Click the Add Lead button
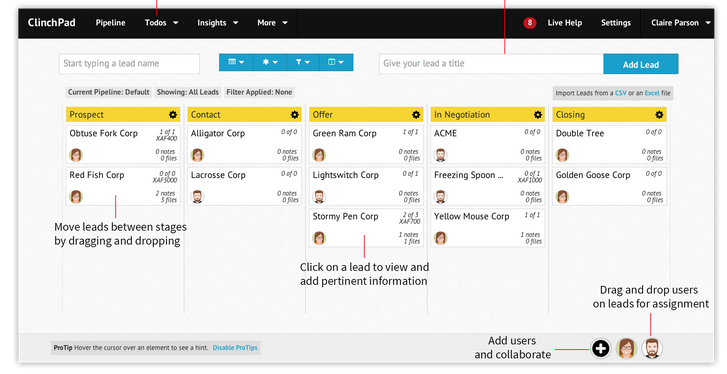Image resolution: width=727 pixels, height=374 pixels. 641,64
